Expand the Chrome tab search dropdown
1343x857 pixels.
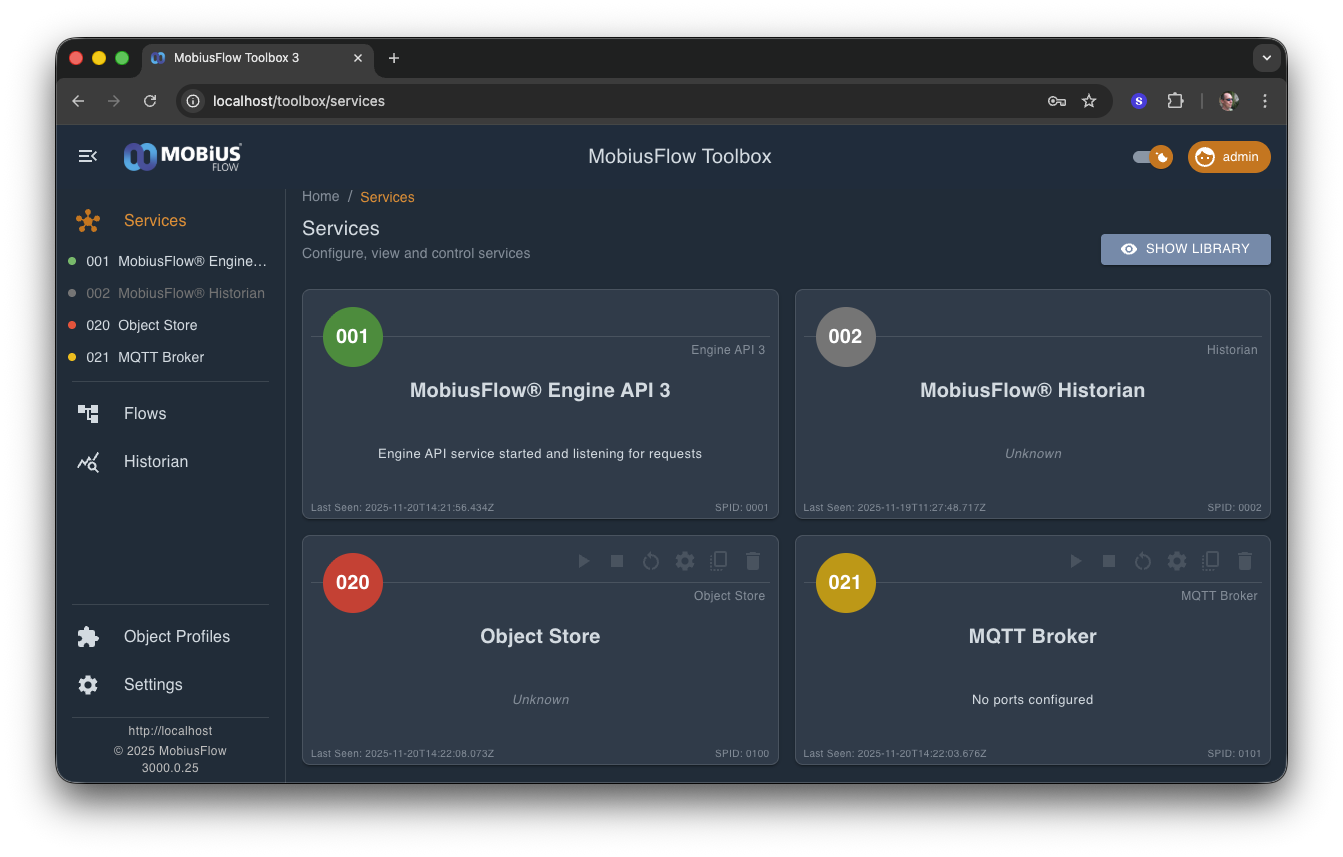(x=1267, y=58)
